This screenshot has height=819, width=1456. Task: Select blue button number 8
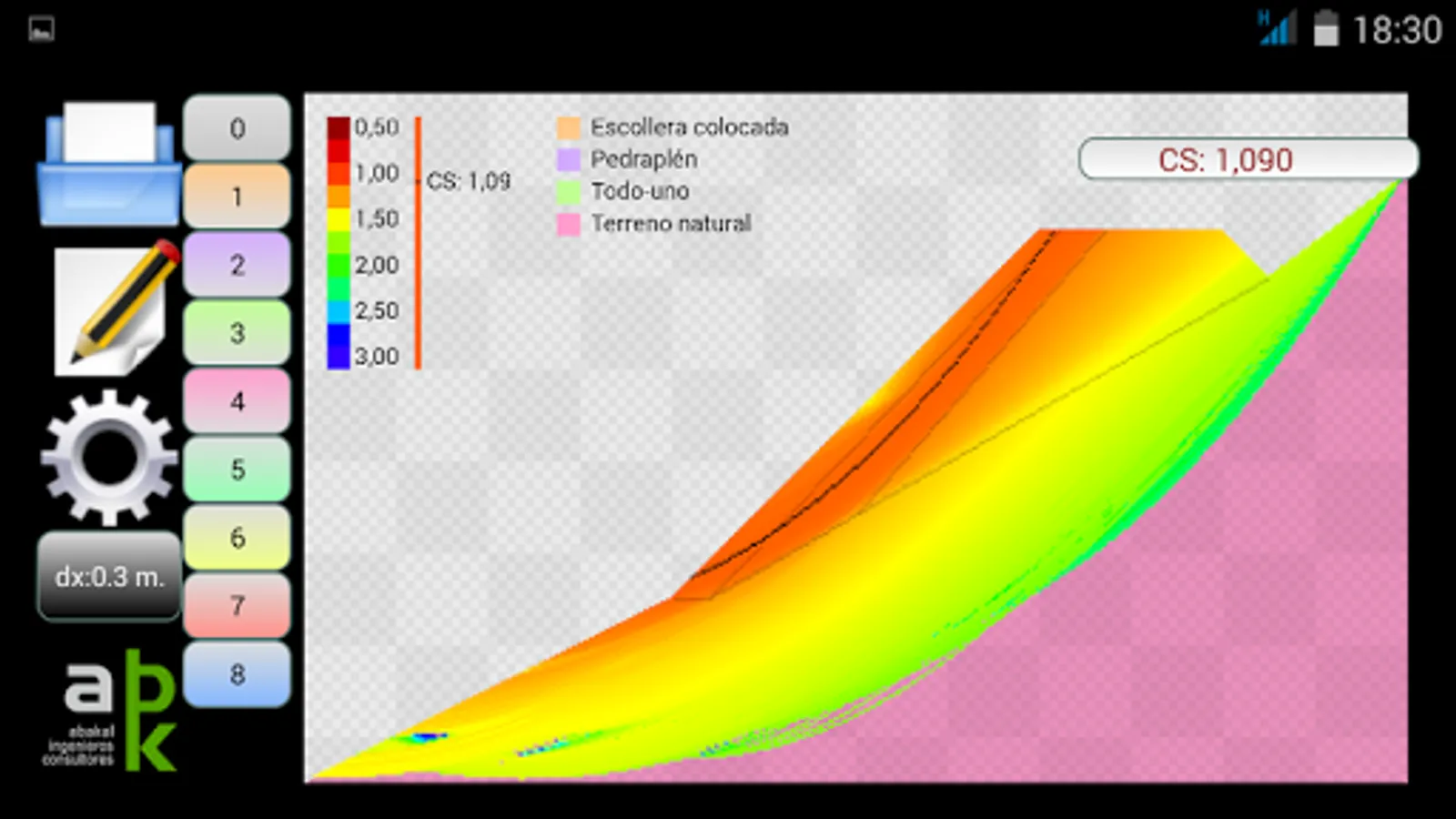237,674
